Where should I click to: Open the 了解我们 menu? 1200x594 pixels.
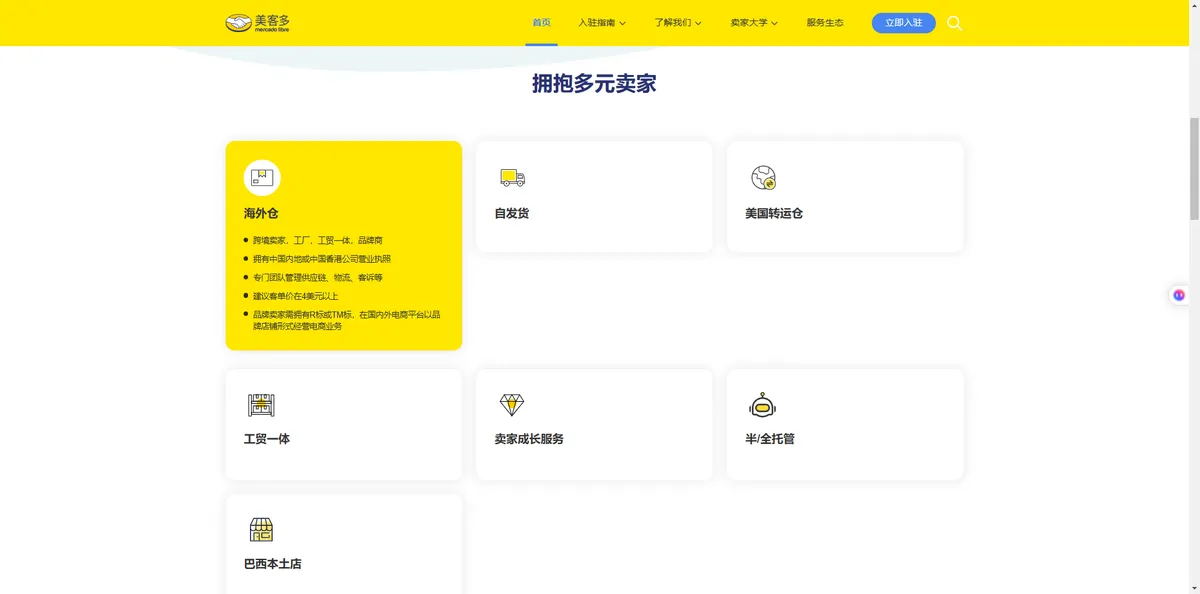(x=673, y=23)
